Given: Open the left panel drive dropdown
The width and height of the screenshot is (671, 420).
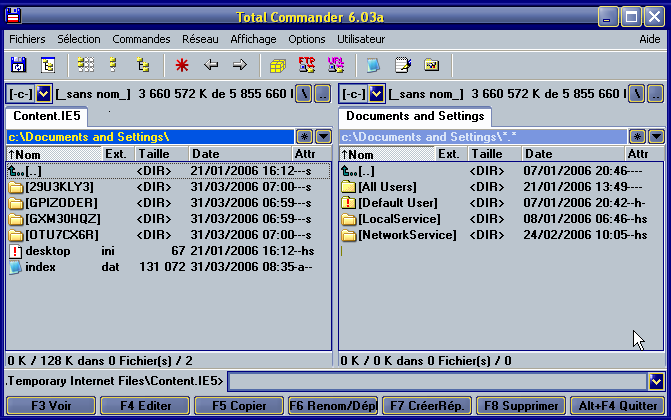Looking at the screenshot, I should 44,93.
